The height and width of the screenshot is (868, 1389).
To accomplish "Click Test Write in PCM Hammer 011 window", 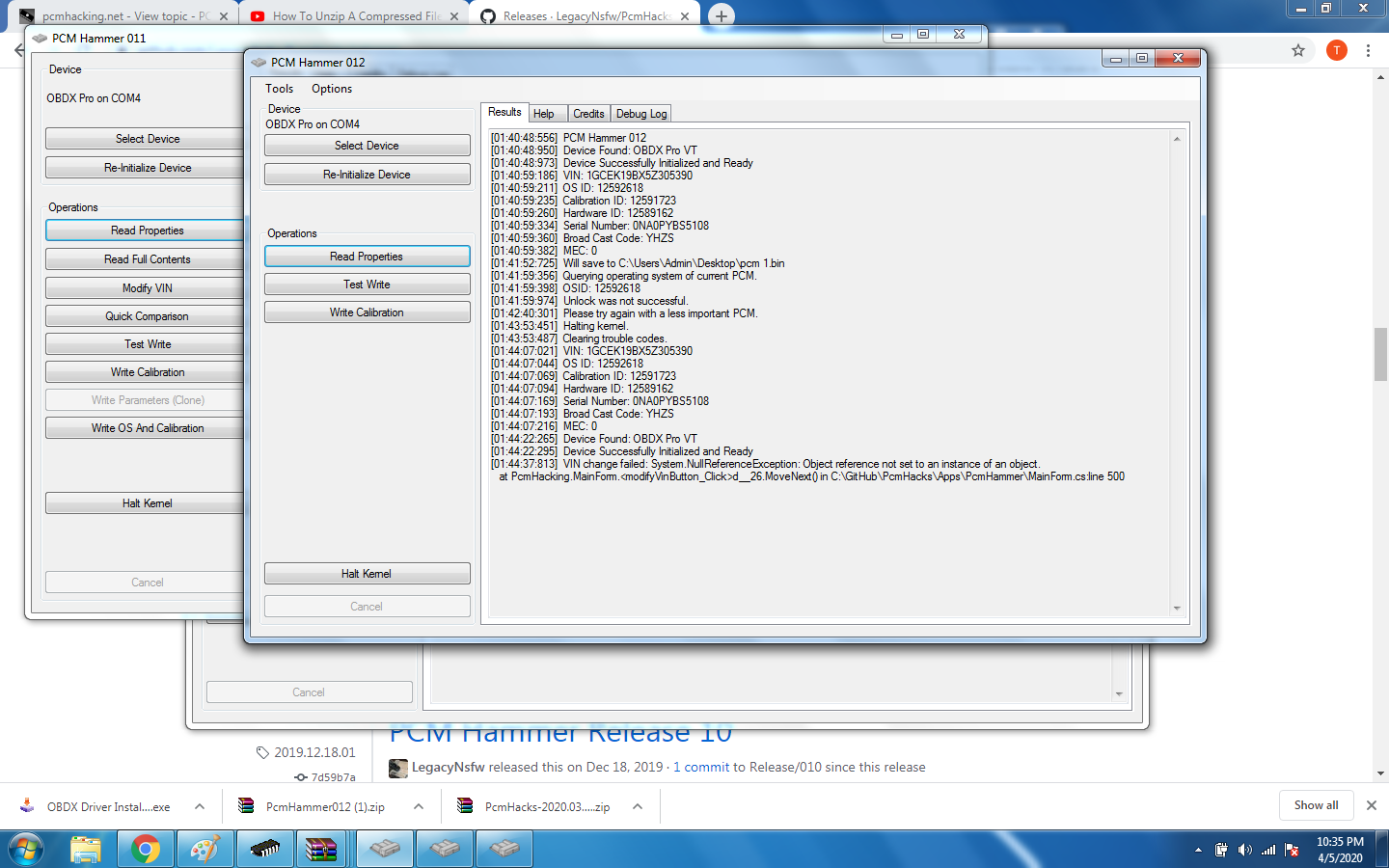I will click(145, 344).
